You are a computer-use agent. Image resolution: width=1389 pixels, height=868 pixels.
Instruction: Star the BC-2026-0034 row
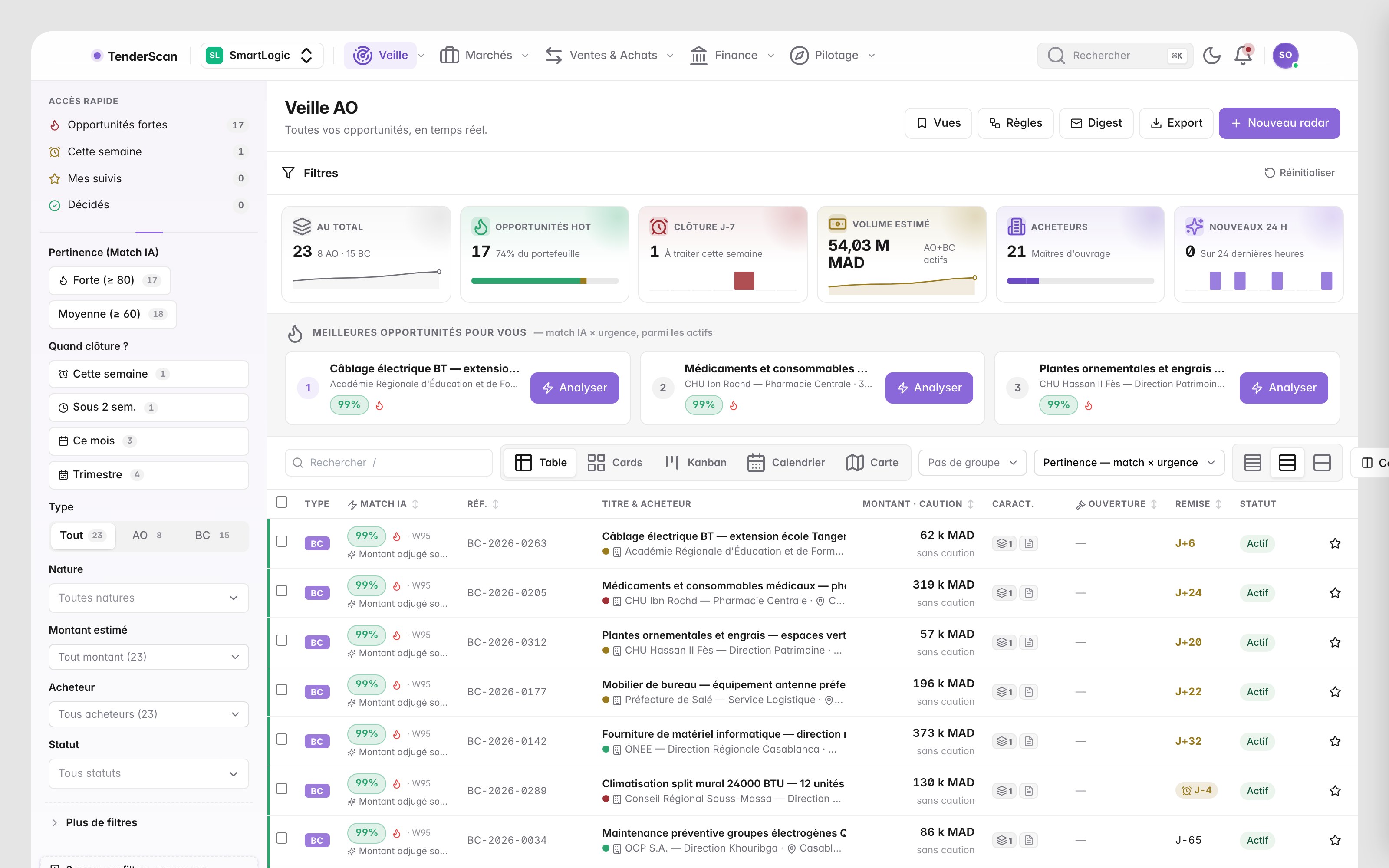tap(1335, 840)
